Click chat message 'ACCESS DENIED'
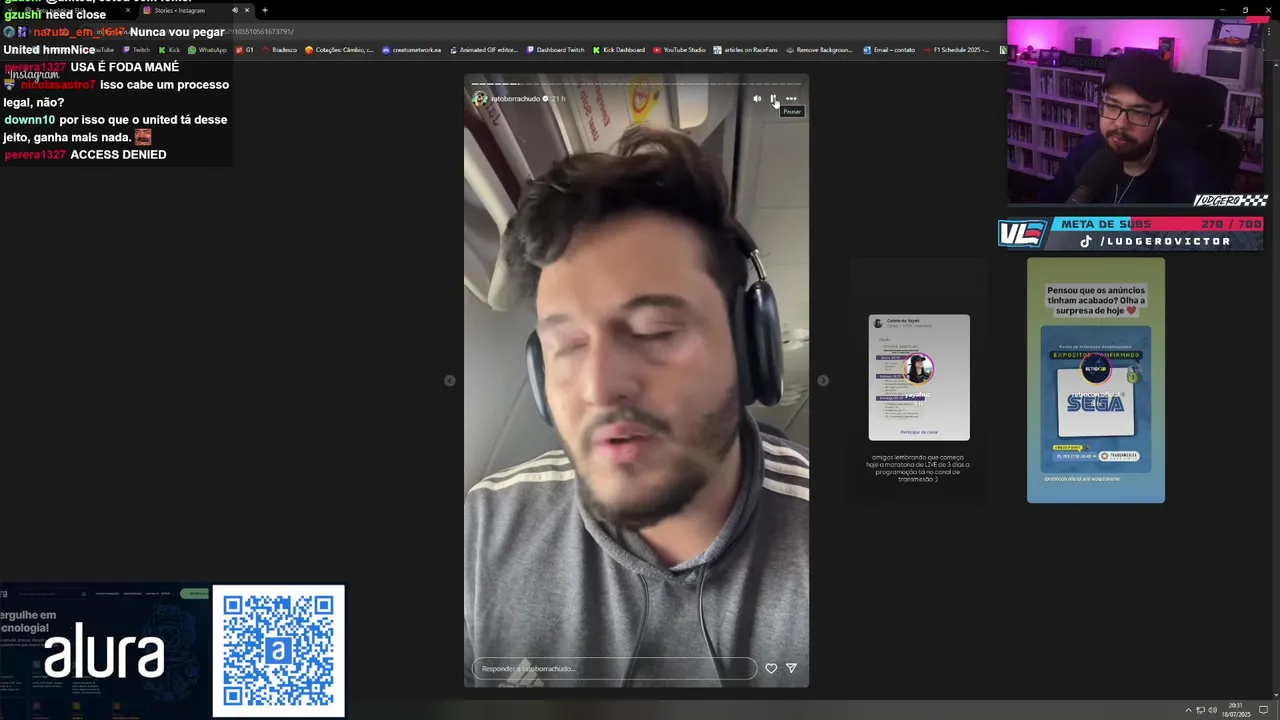The image size is (1280, 720). coord(118,155)
